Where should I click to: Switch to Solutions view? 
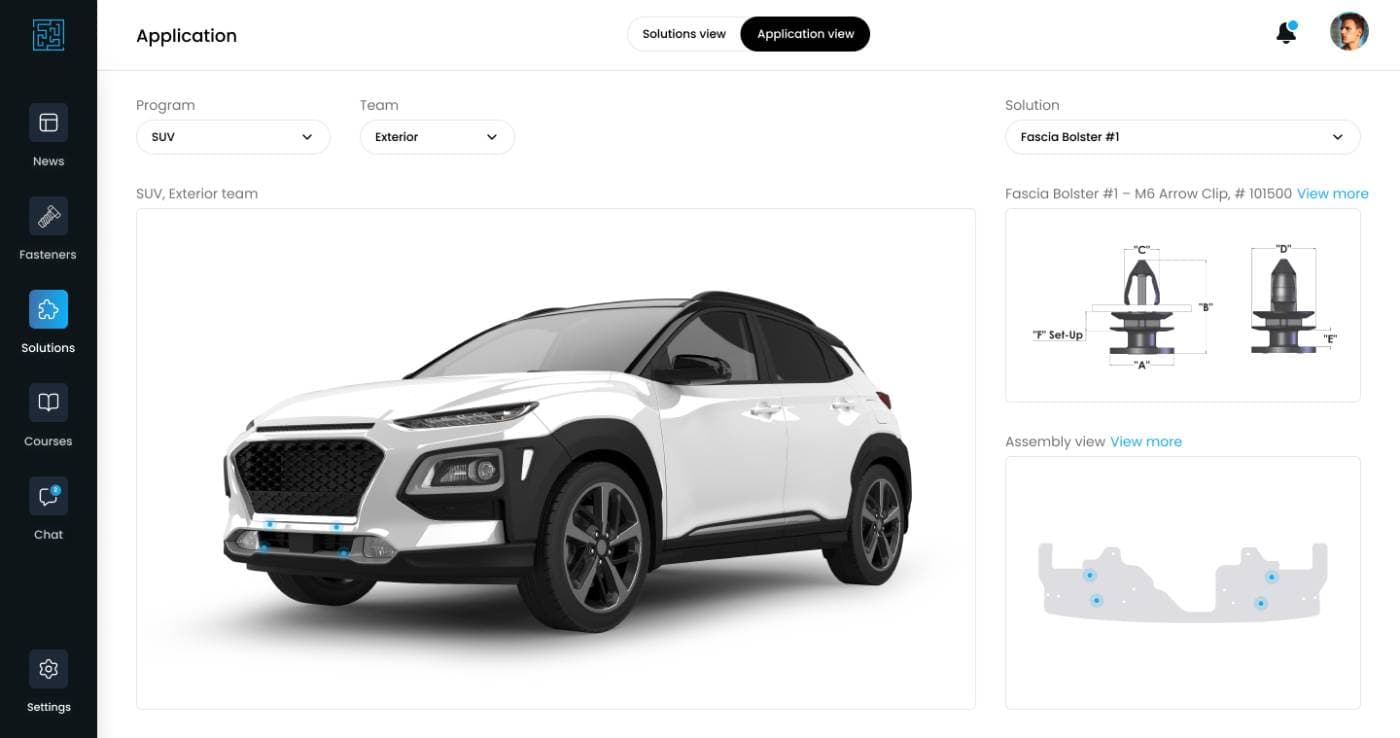pos(684,34)
